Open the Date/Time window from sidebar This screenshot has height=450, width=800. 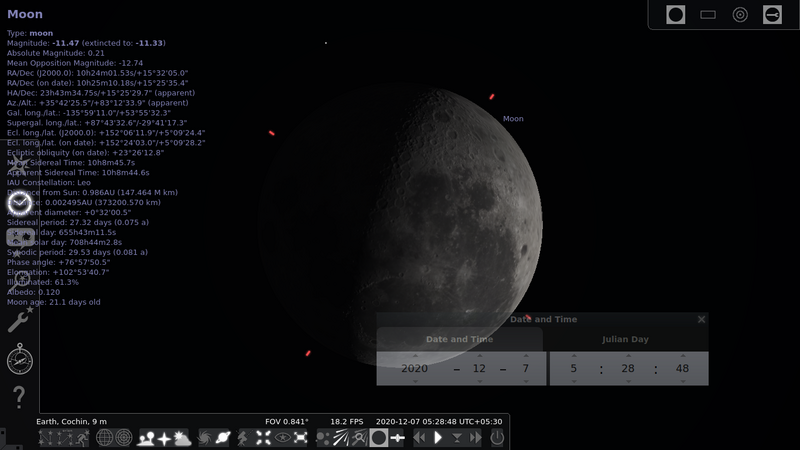20,203
